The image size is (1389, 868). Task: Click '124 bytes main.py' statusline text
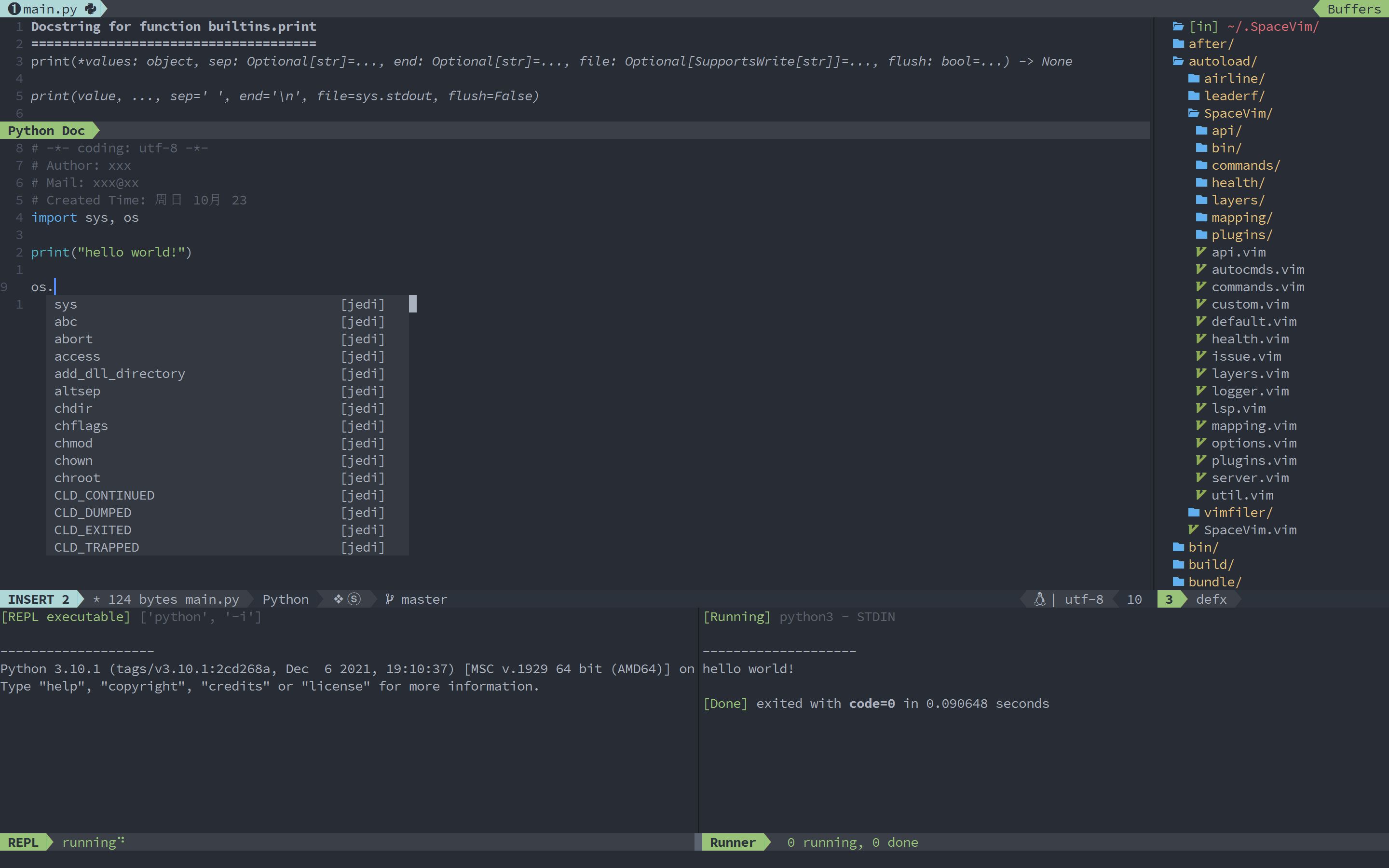pyautogui.click(x=173, y=599)
